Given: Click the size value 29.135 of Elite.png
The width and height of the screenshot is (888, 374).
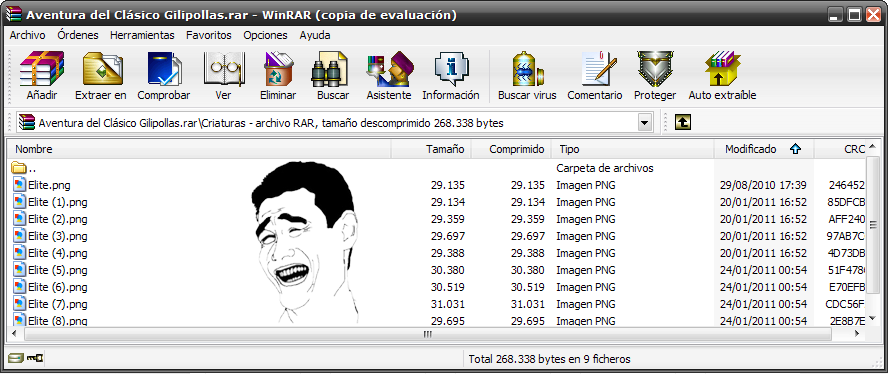Looking at the screenshot, I should (448, 185).
